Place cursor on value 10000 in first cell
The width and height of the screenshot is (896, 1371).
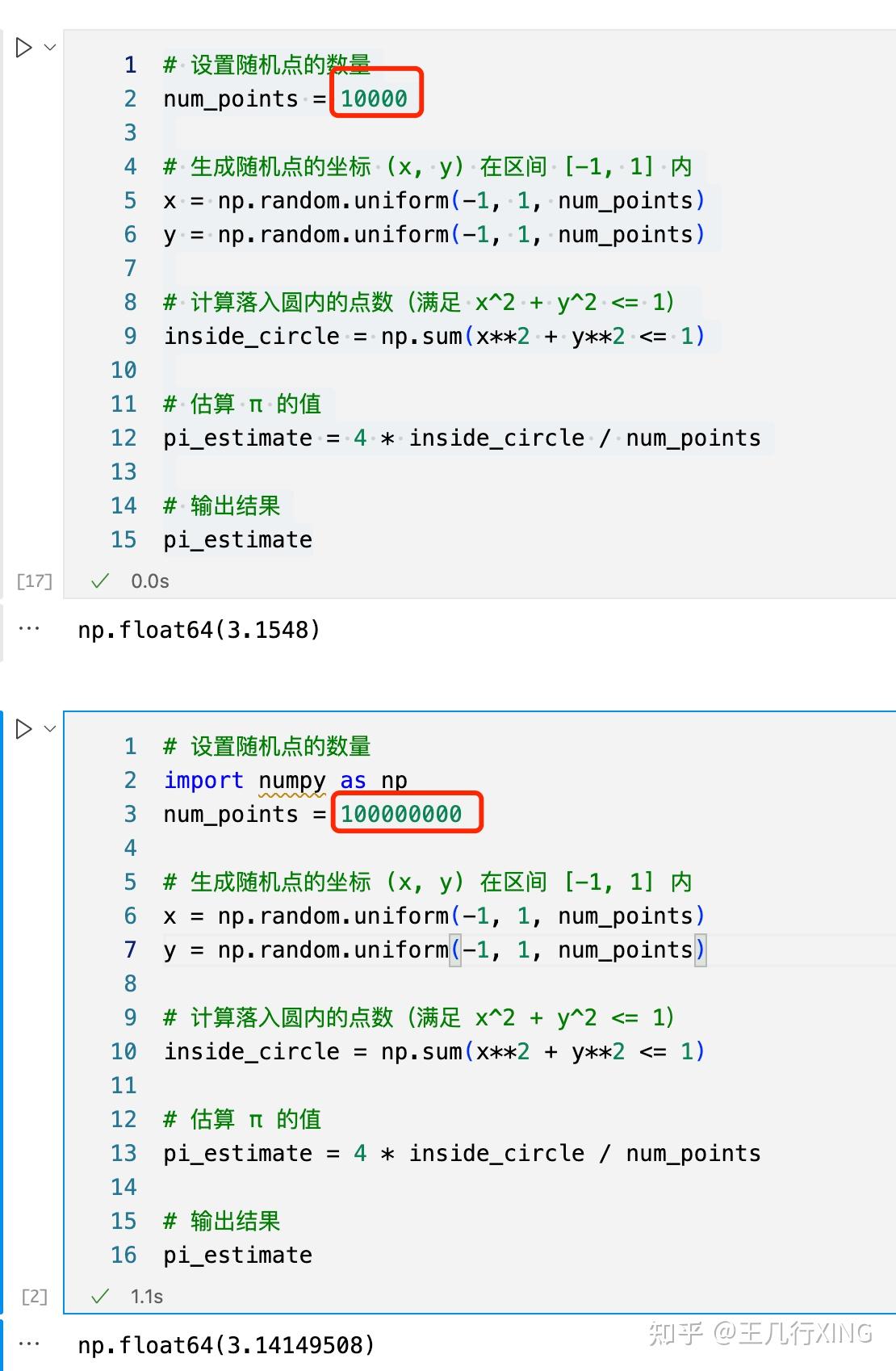click(x=374, y=99)
